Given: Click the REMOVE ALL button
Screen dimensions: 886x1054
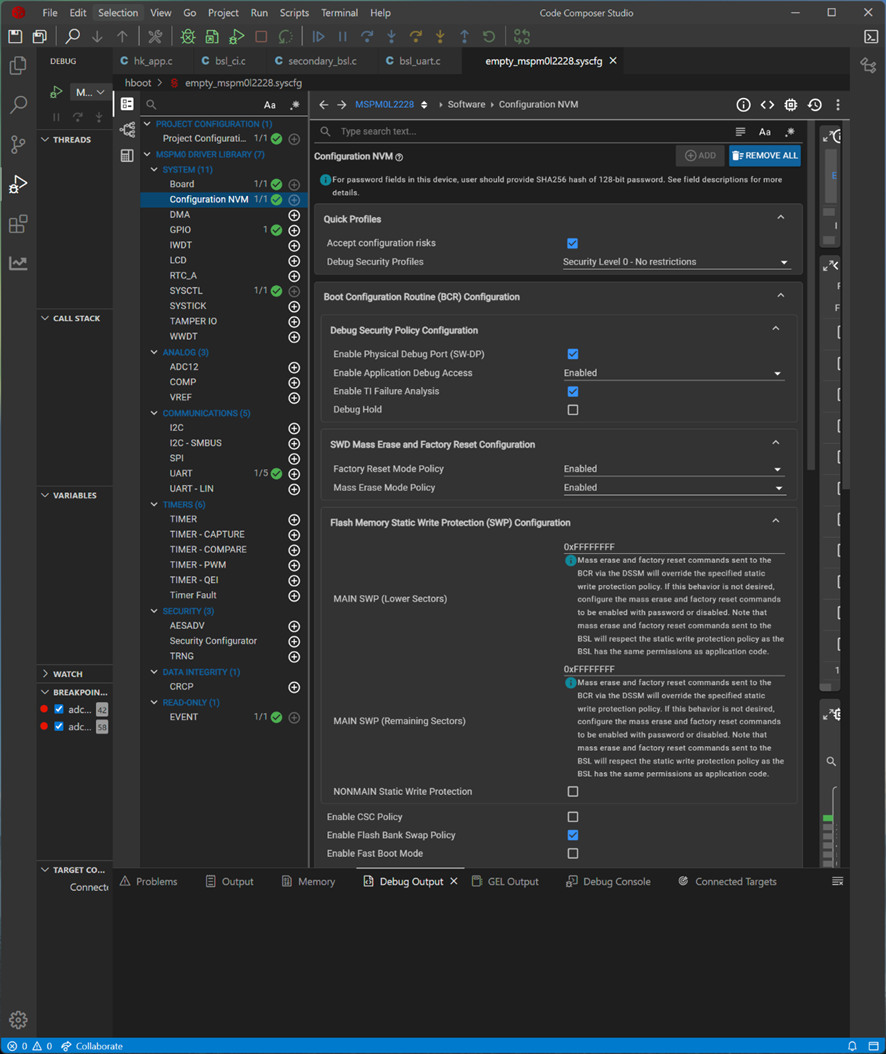Looking at the screenshot, I should (x=764, y=156).
